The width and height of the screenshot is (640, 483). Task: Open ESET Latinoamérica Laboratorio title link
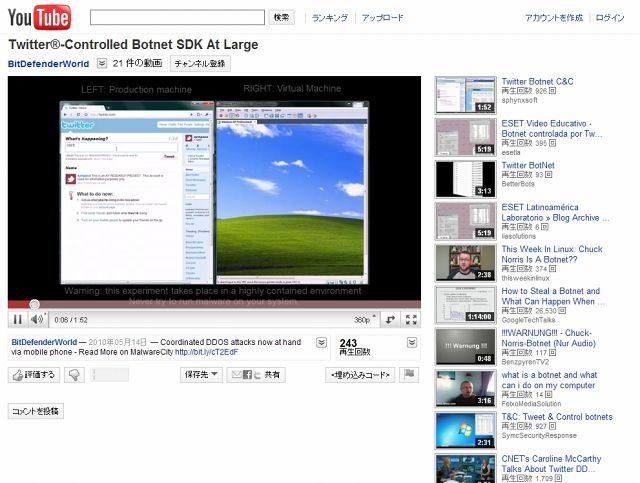[555, 212]
